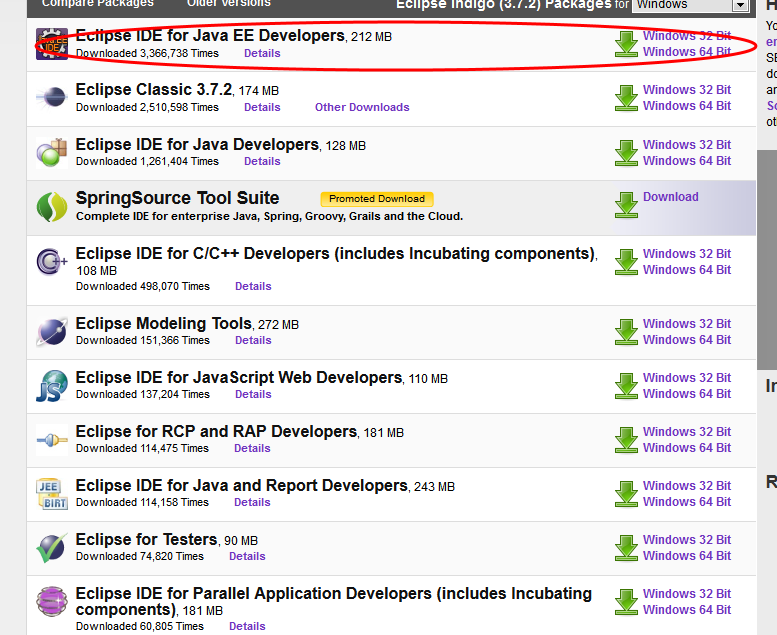Viewport: 777px width, 635px height.
Task: Download Report Developers Windows 32 Bit
Action: [687, 486]
